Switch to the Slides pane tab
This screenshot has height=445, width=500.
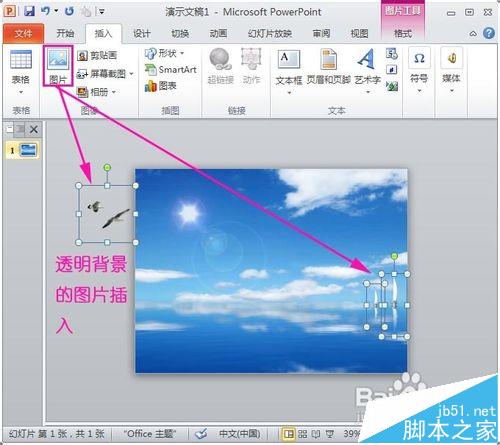tap(9, 129)
